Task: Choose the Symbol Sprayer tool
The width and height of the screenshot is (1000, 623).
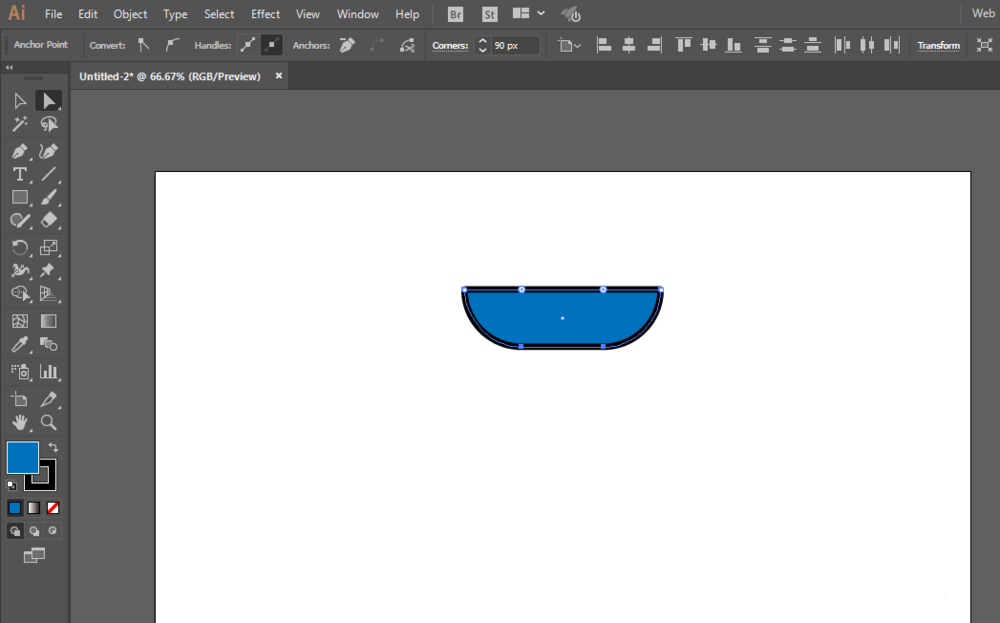Action: pos(20,372)
